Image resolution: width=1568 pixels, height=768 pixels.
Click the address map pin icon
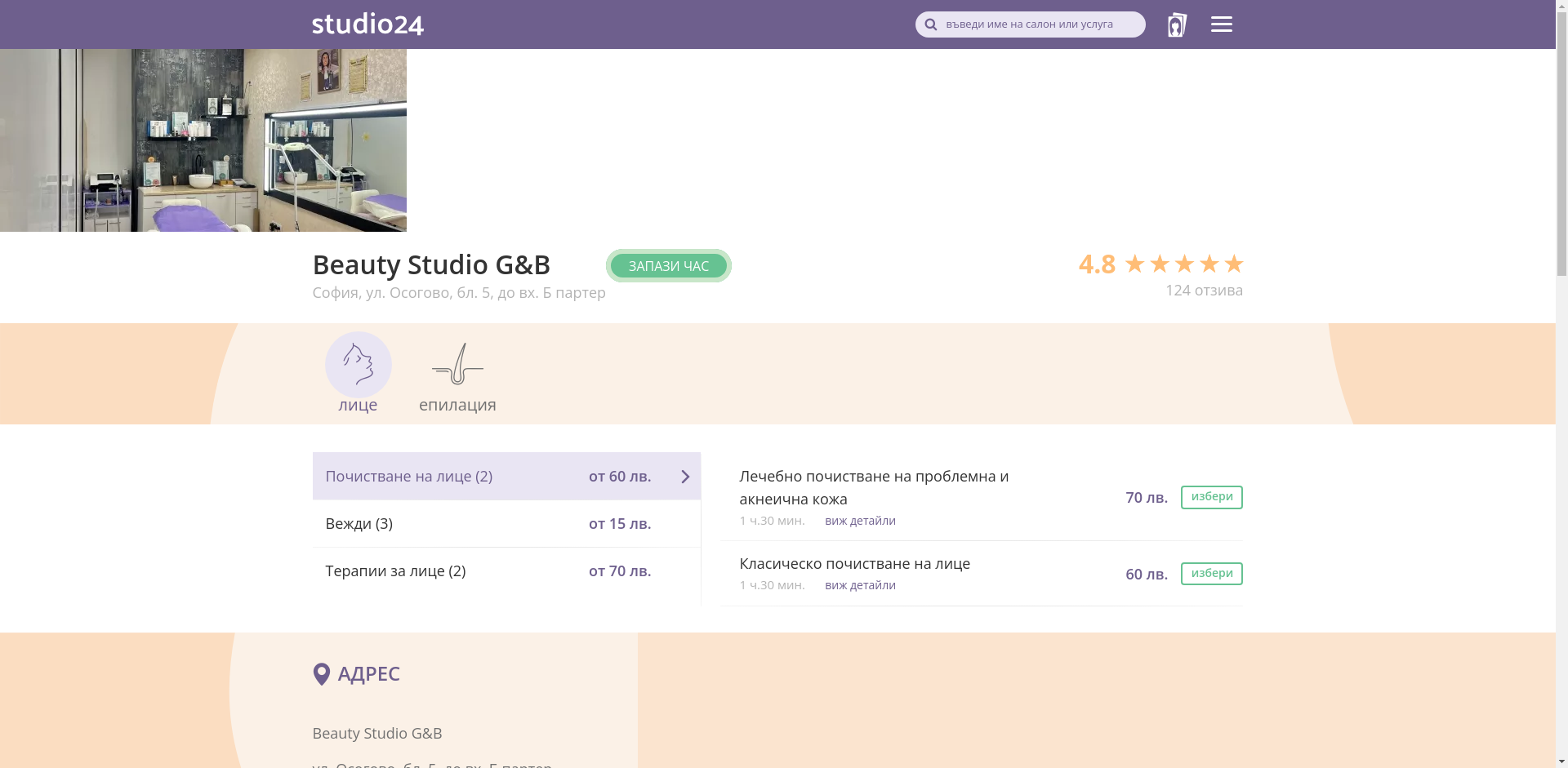pyautogui.click(x=322, y=674)
